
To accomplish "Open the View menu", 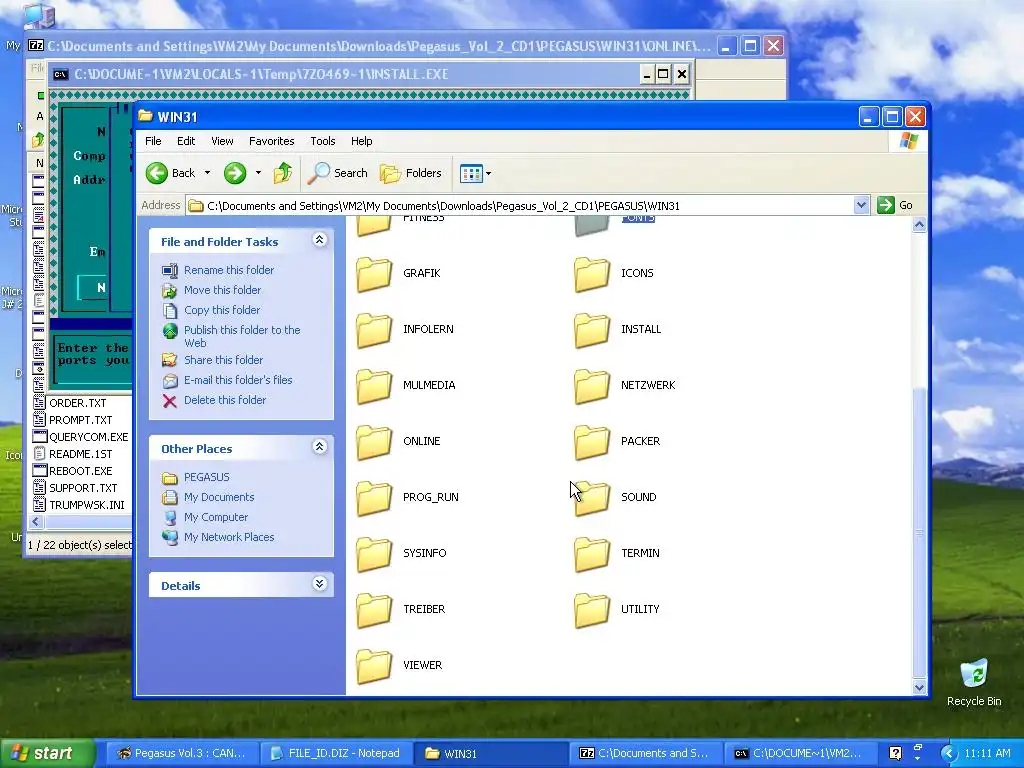I will pos(222,141).
